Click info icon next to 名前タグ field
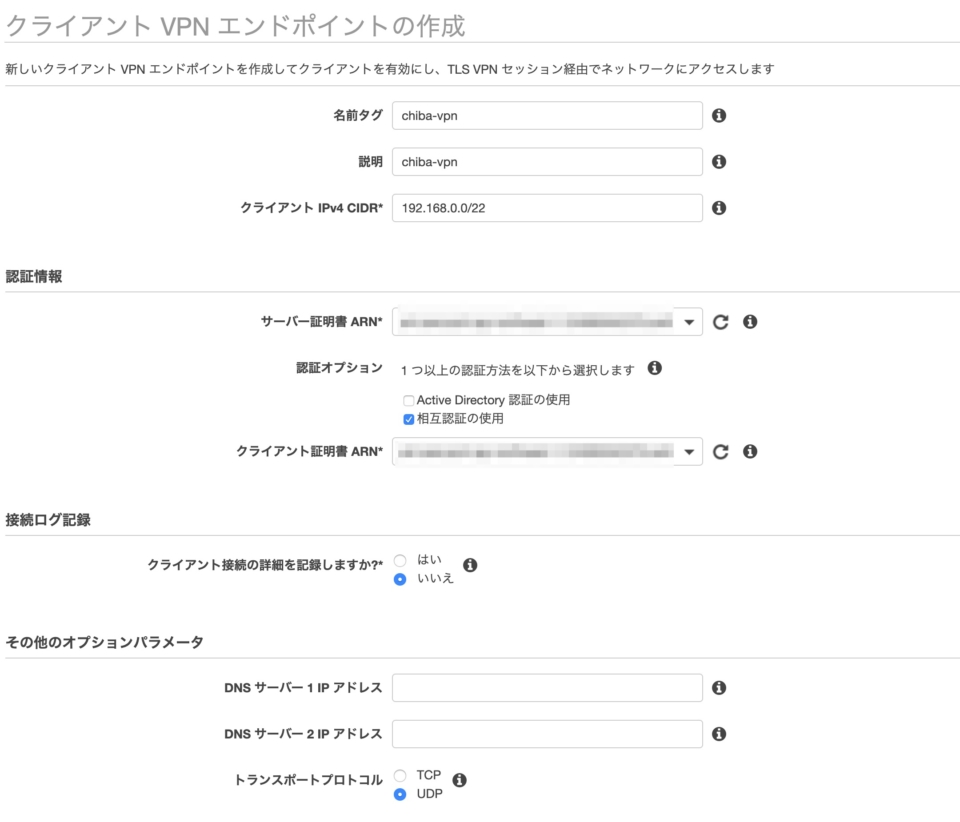Image resolution: width=960 pixels, height=822 pixels. (x=719, y=115)
